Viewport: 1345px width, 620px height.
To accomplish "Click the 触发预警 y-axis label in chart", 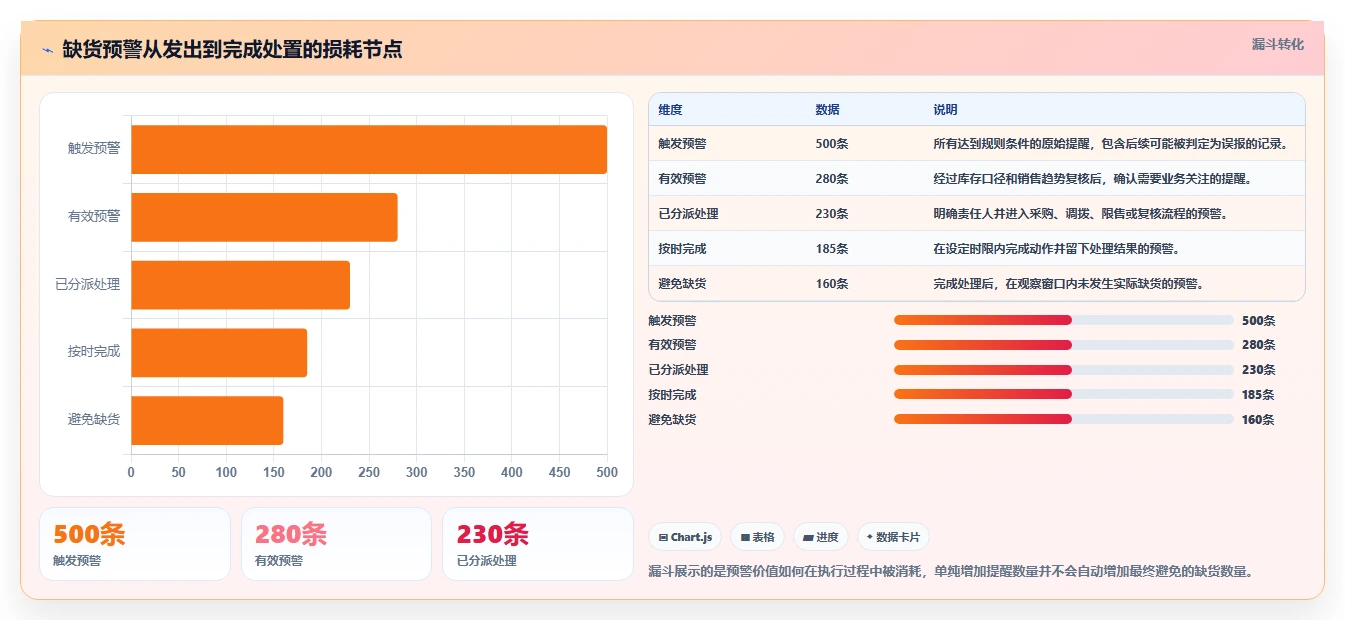I will coord(94,149).
